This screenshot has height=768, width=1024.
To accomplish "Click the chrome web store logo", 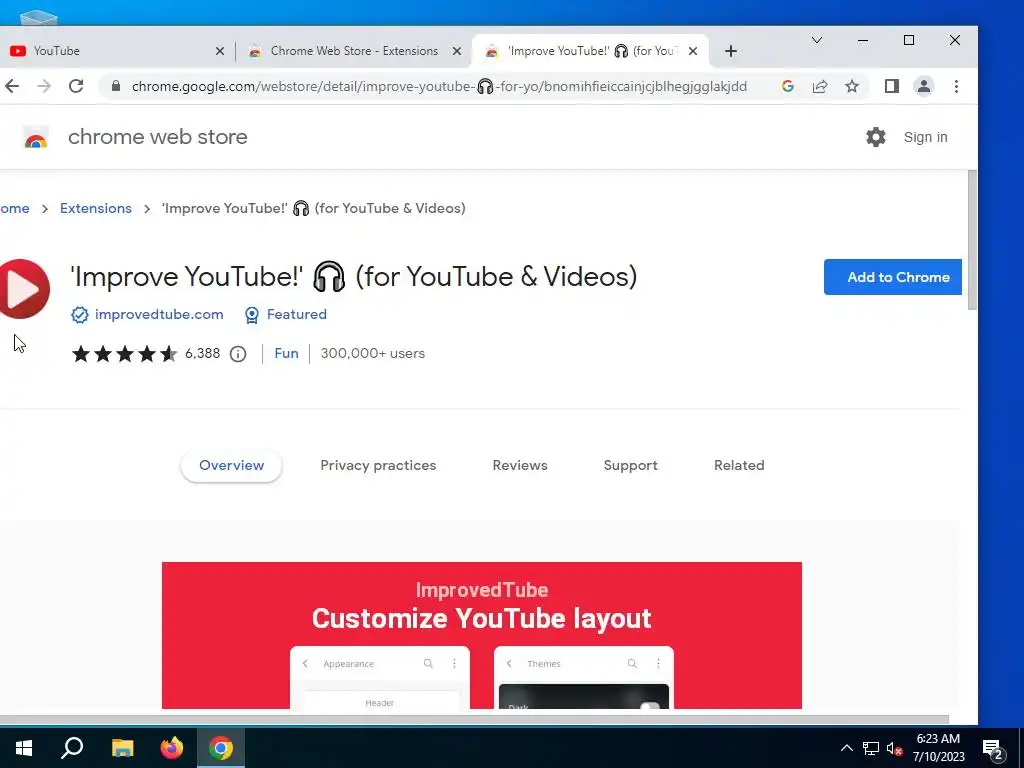I will click(x=36, y=138).
